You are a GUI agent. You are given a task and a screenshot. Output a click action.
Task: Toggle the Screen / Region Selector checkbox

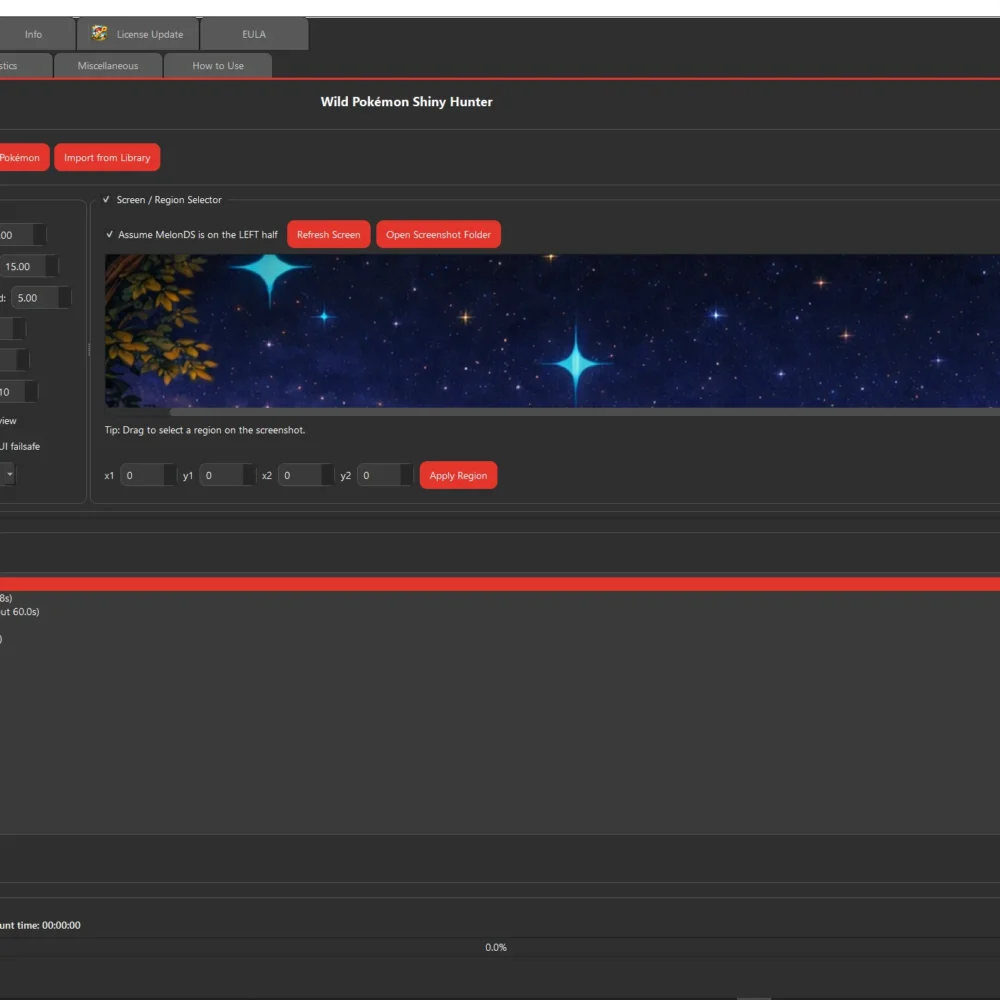click(107, 200)
